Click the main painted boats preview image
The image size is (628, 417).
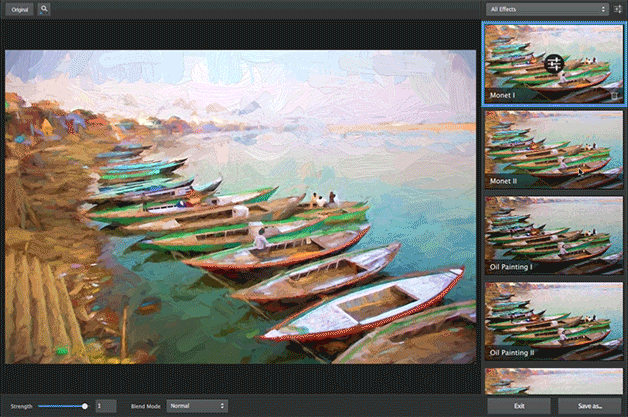tap(241, 207)
